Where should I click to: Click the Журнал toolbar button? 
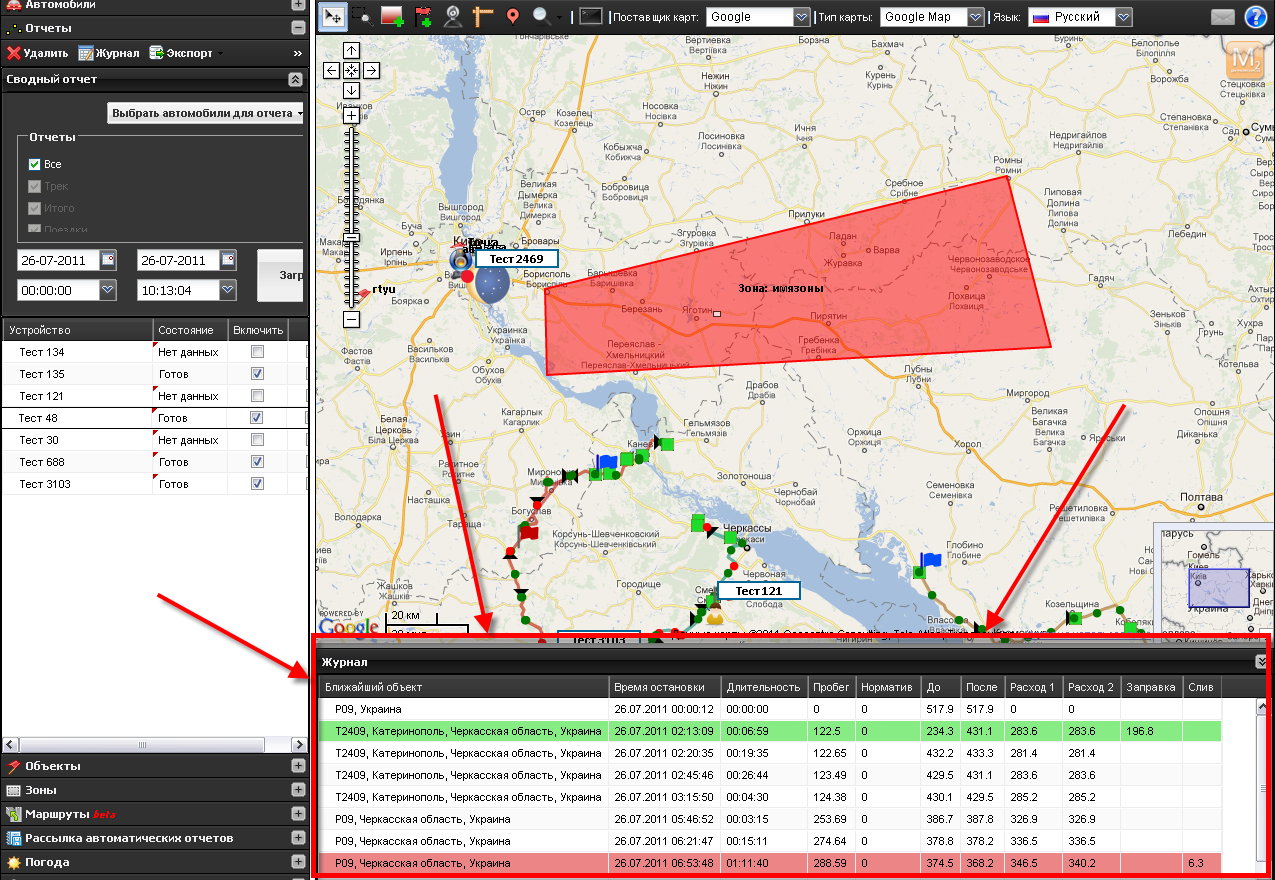click(x=109, y=53)
